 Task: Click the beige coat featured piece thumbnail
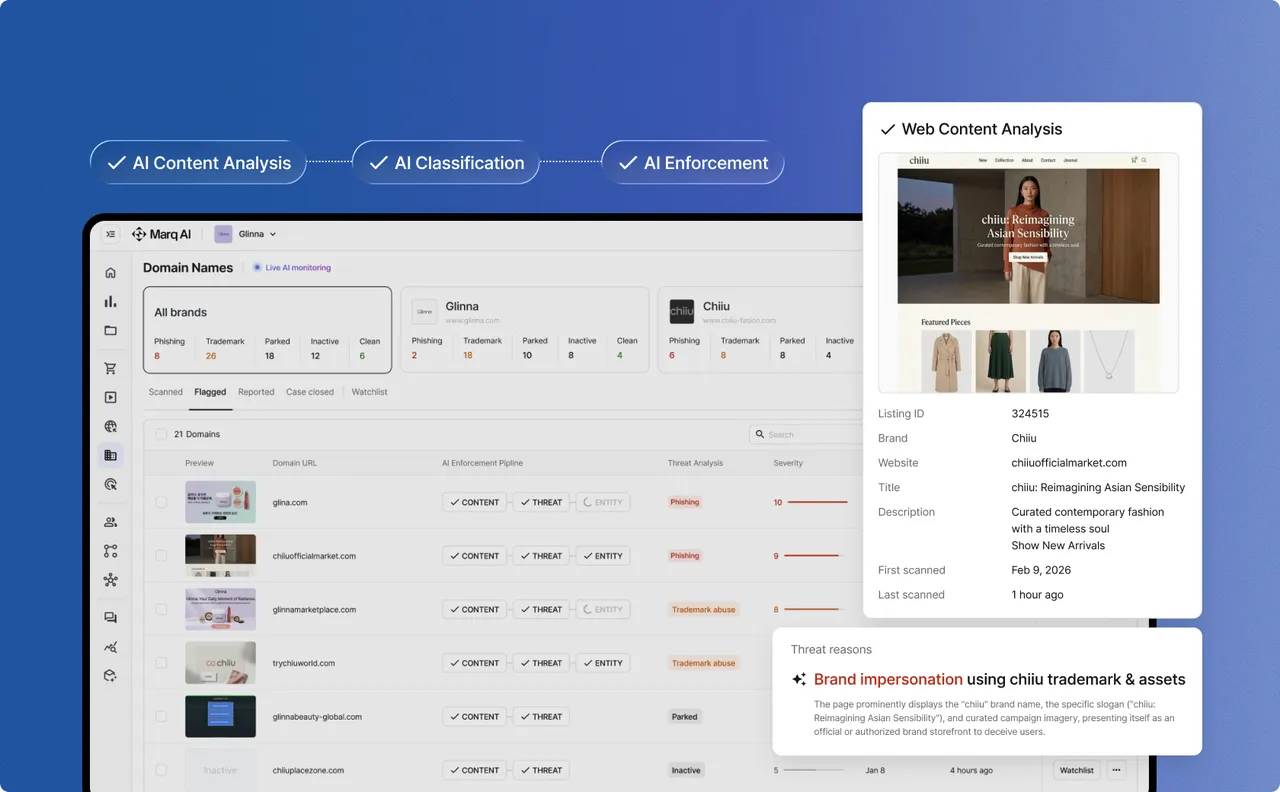[946, 361]
